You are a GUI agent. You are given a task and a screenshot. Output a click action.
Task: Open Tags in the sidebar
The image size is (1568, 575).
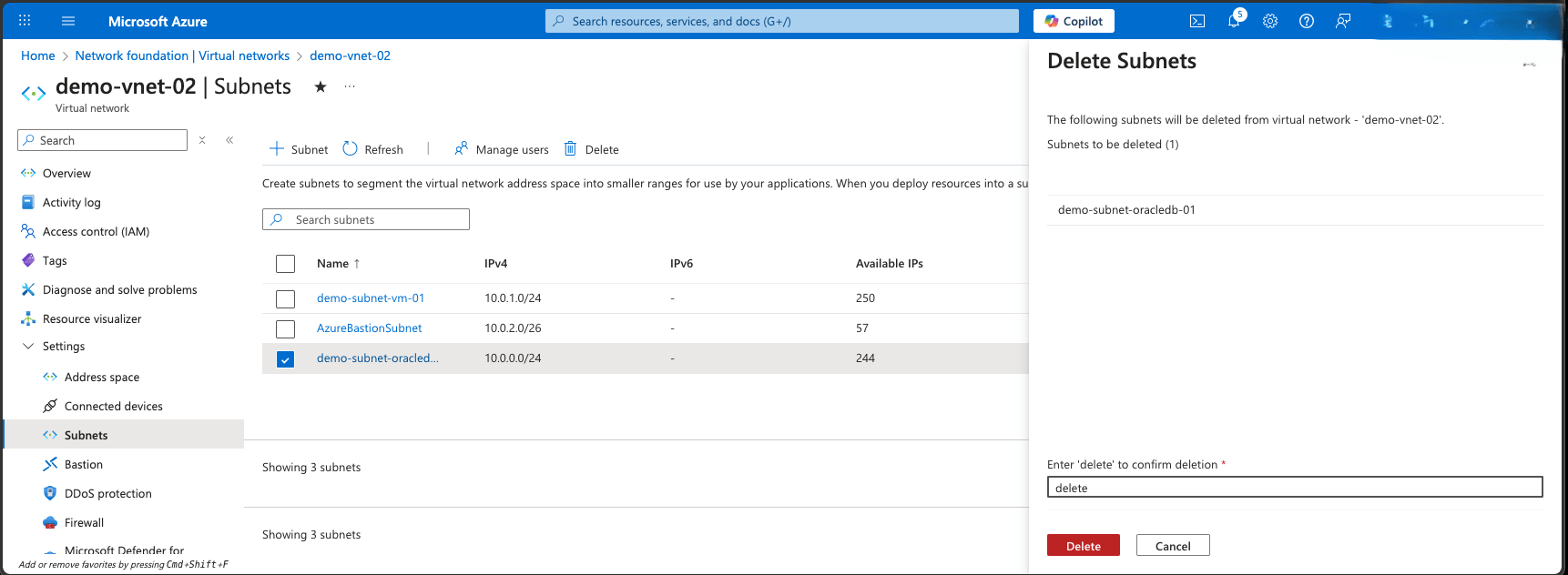click(x=55, y=260)
